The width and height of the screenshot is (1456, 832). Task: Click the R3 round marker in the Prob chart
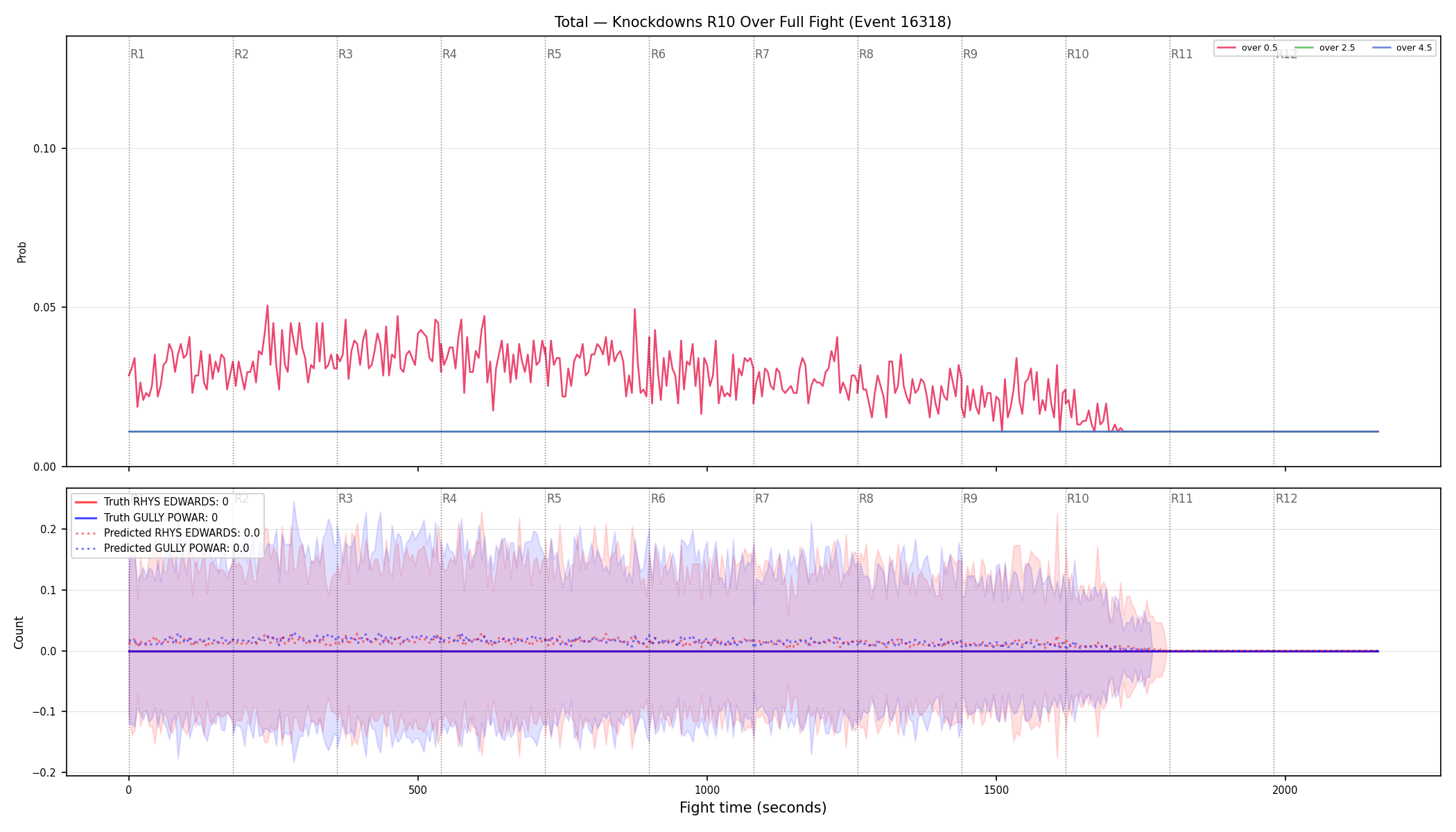(x=345, y=54)
